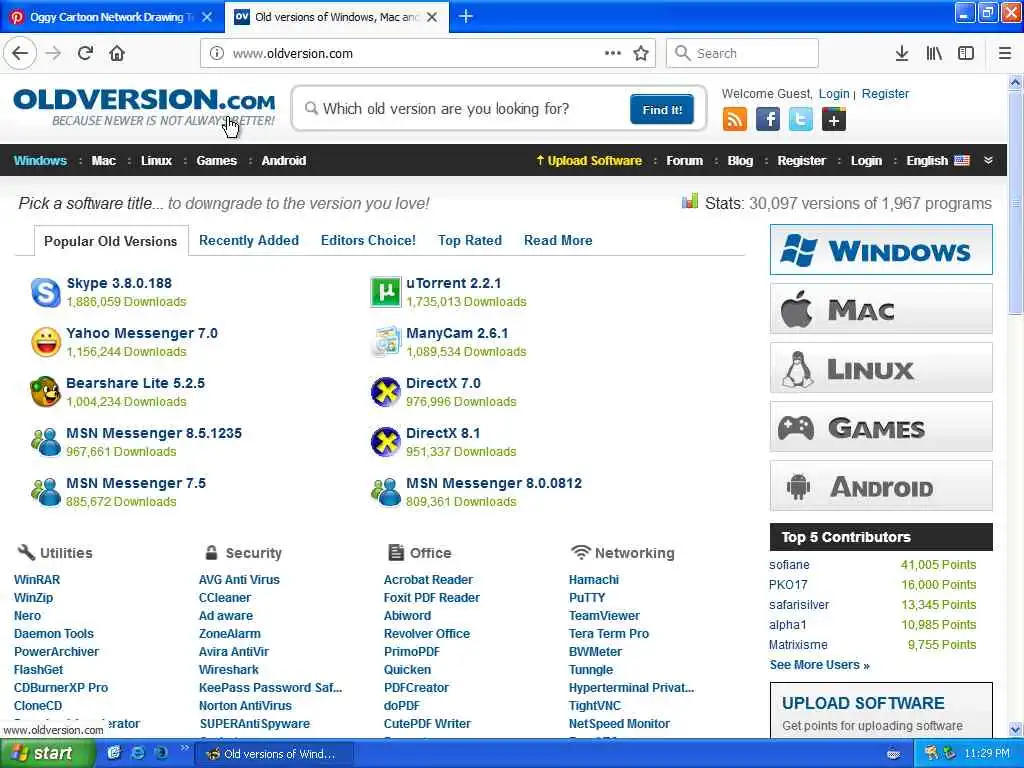Screen dimensions: 1024x768
Task: Click the browser Search box
Action: [x=742, y=53]
